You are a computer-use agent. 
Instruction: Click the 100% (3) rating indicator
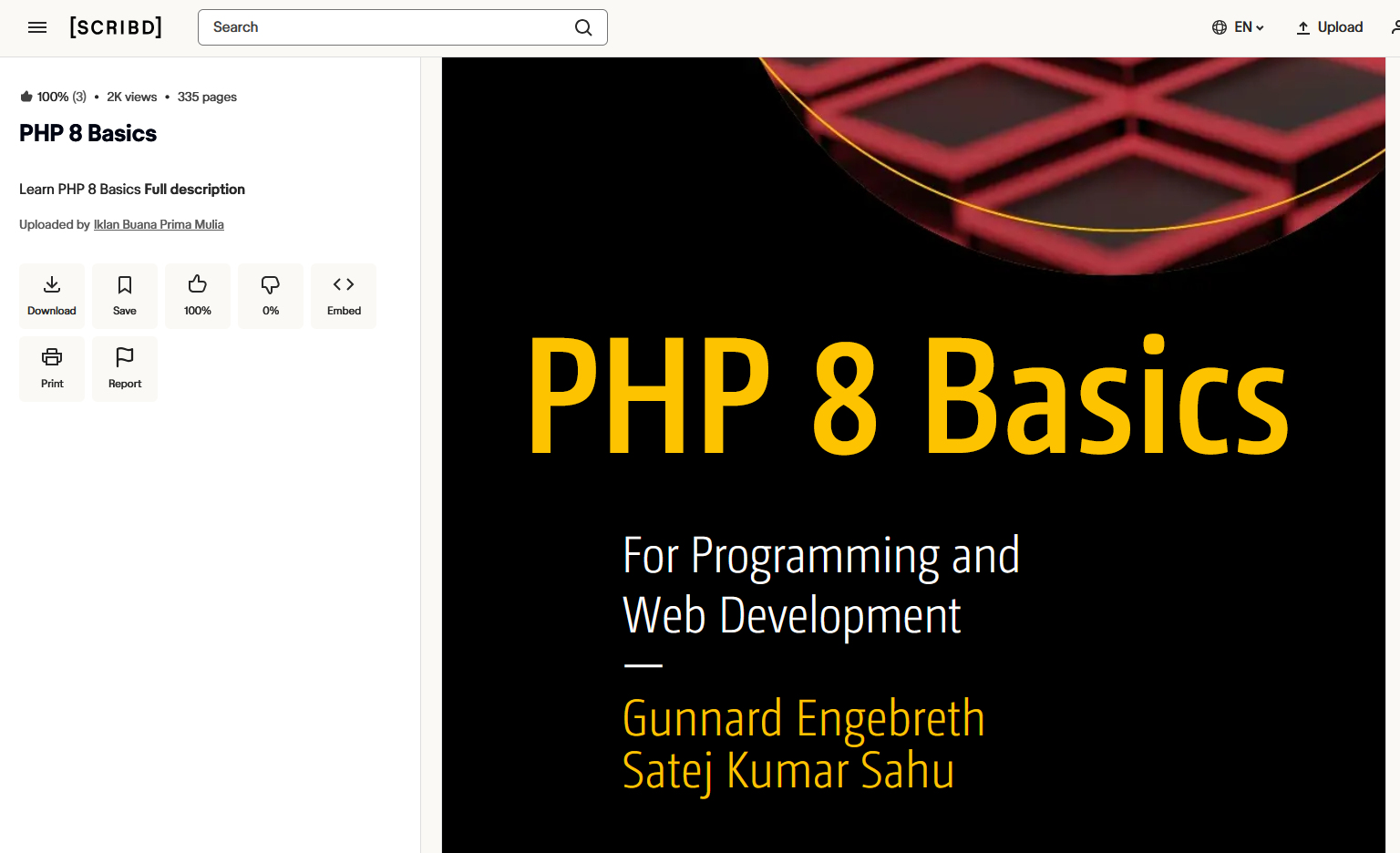(53, 97)
